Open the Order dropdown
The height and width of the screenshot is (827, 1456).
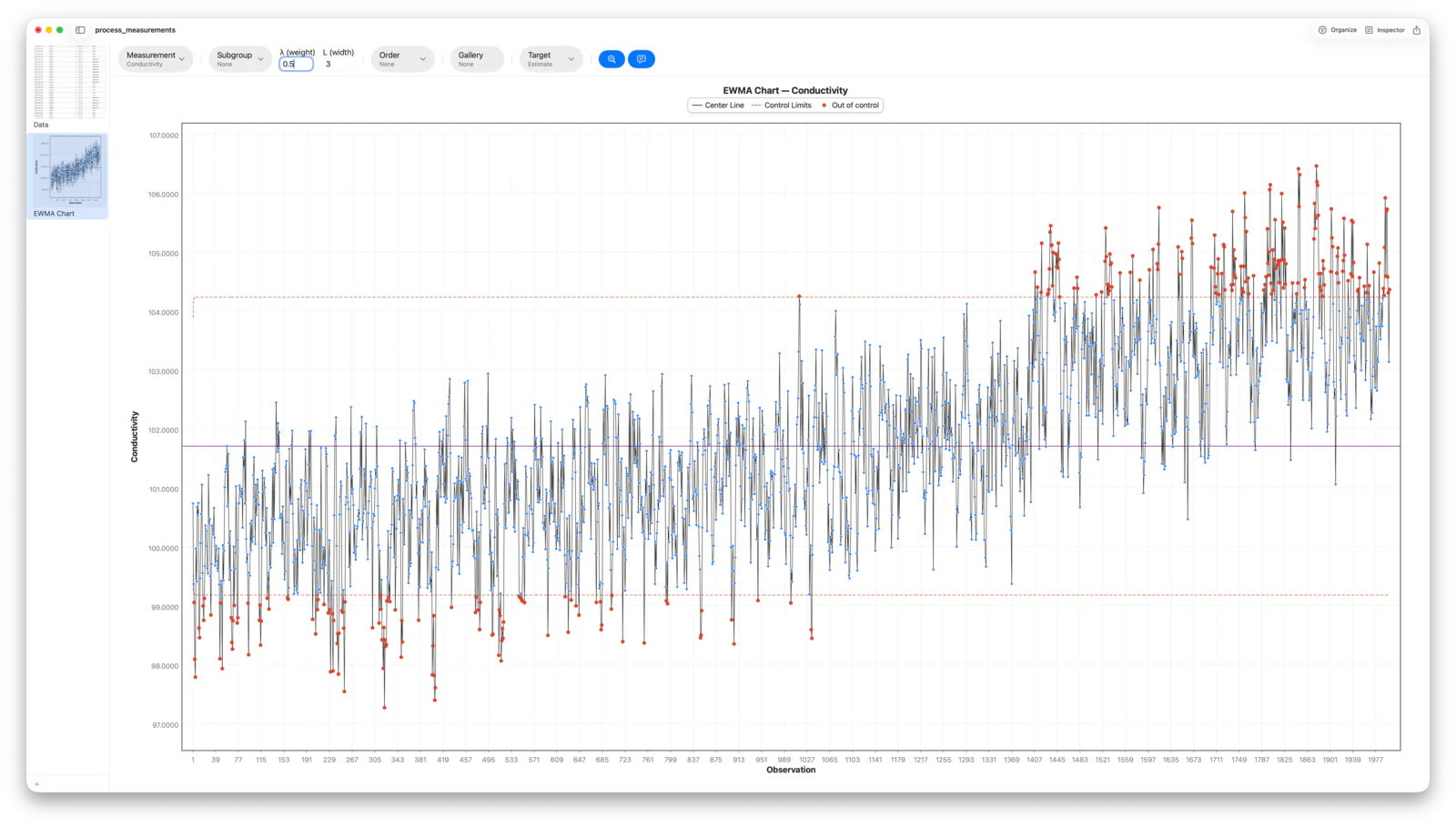coord(402,59)
